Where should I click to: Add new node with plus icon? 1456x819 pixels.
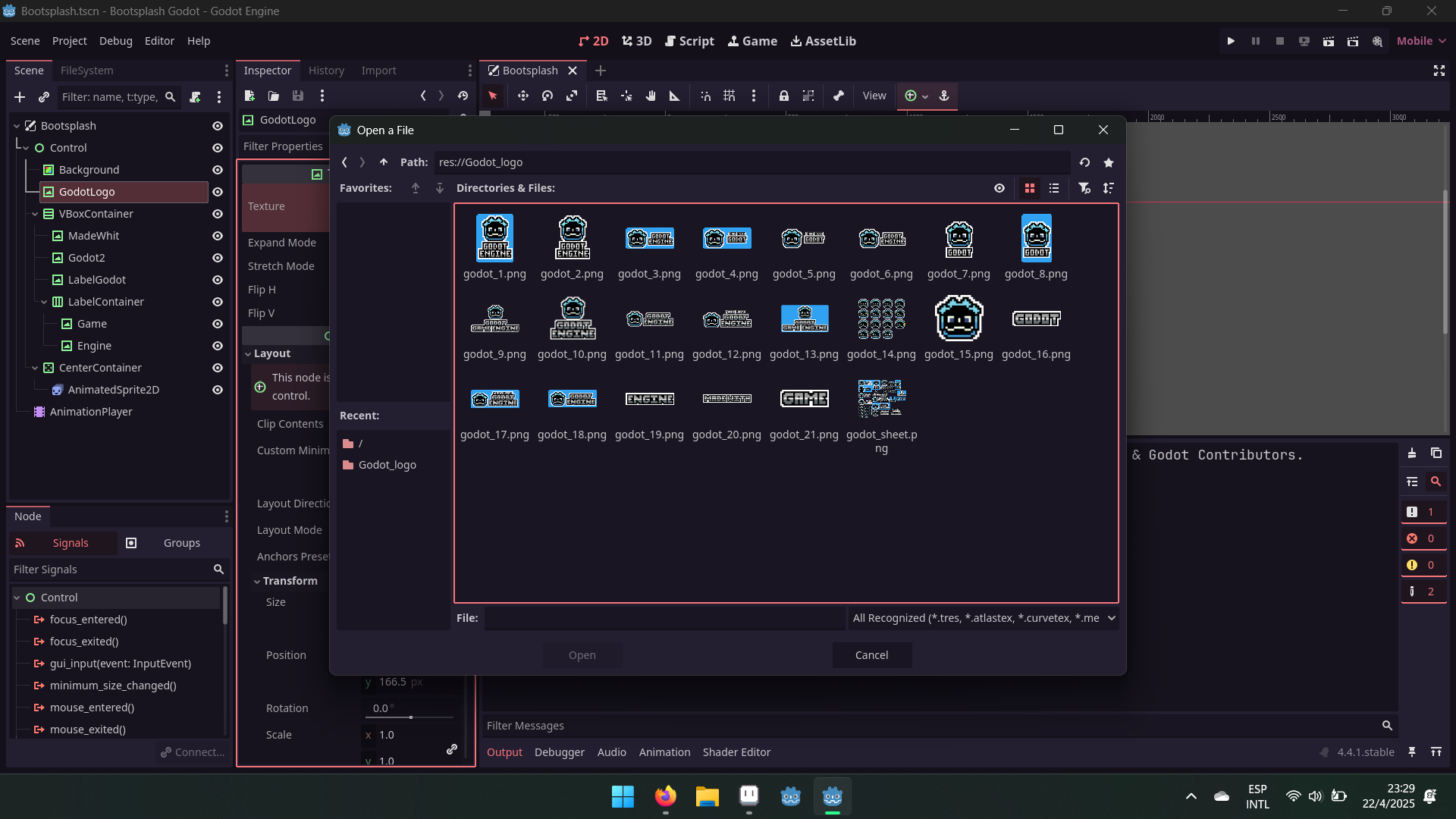tap(20, 97)
